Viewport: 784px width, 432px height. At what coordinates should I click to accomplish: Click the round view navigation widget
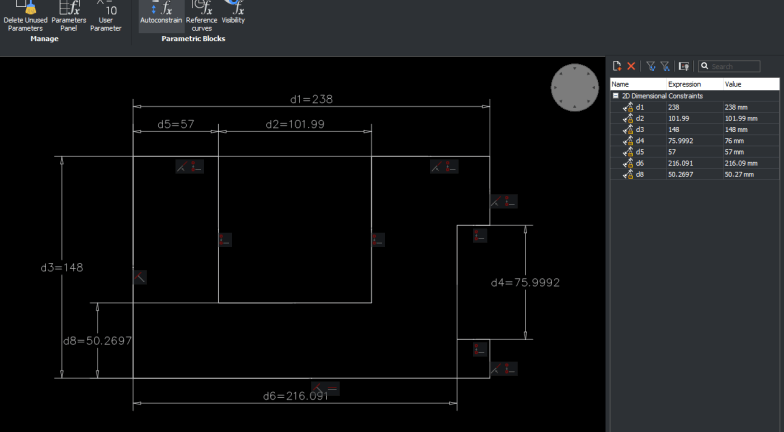[x=574, y=88]
